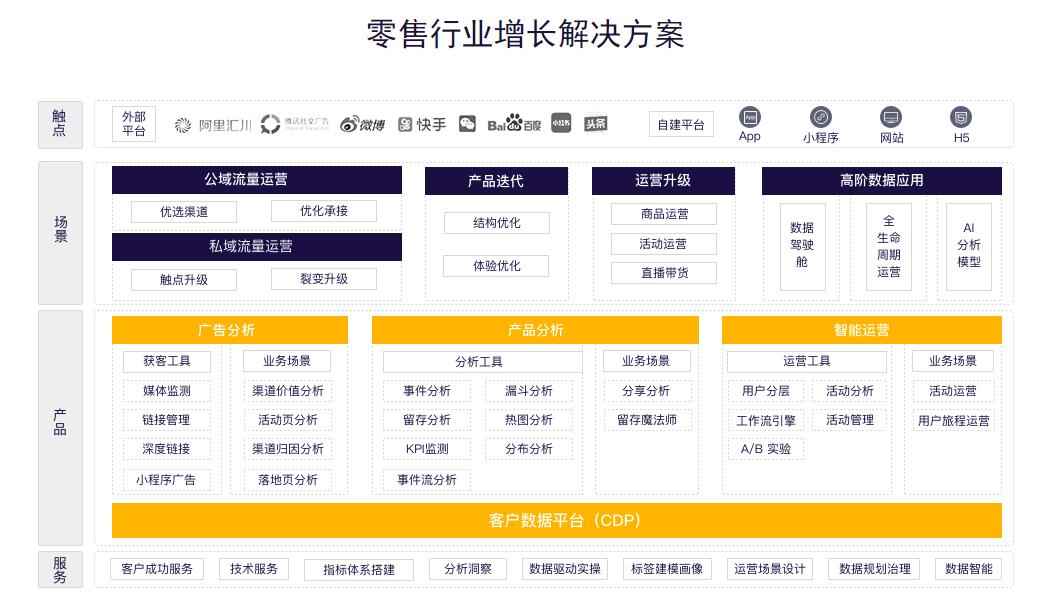This screenshot has width=1050, height=602.
Task: Click the 结构优化 box
Action: [496, 223]
